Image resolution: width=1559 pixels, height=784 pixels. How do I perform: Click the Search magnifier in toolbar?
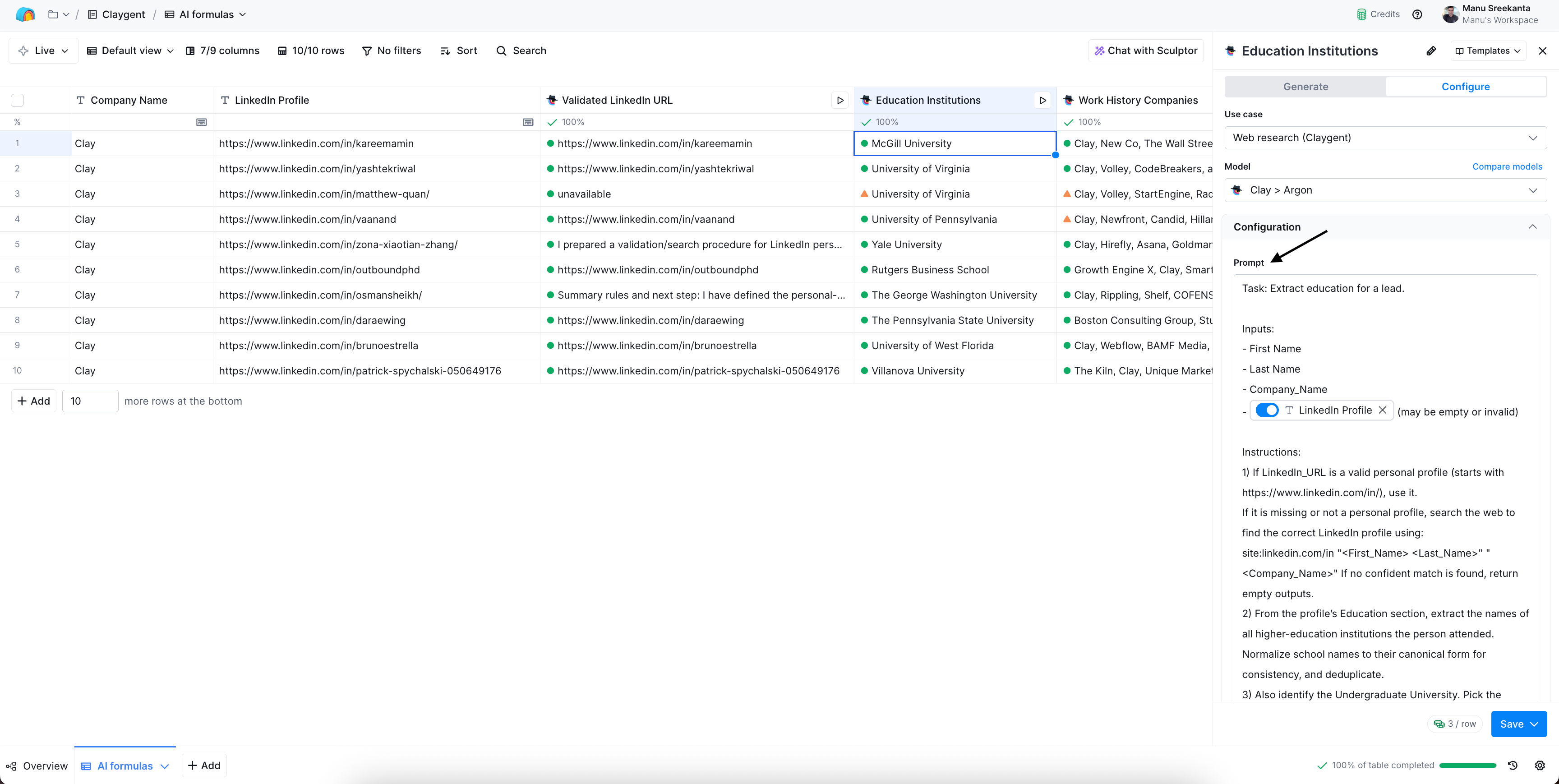click(x=501, y=51)
